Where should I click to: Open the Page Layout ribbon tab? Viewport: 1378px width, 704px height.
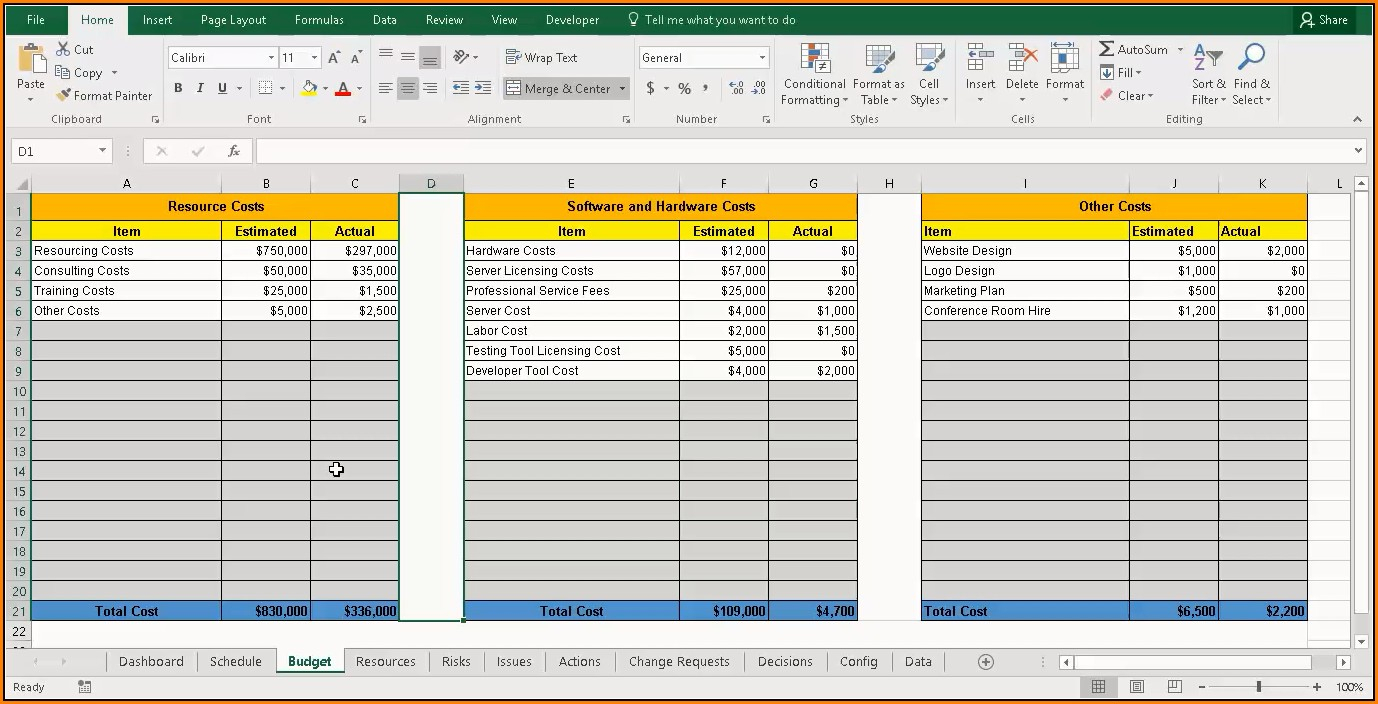point(233,20)
